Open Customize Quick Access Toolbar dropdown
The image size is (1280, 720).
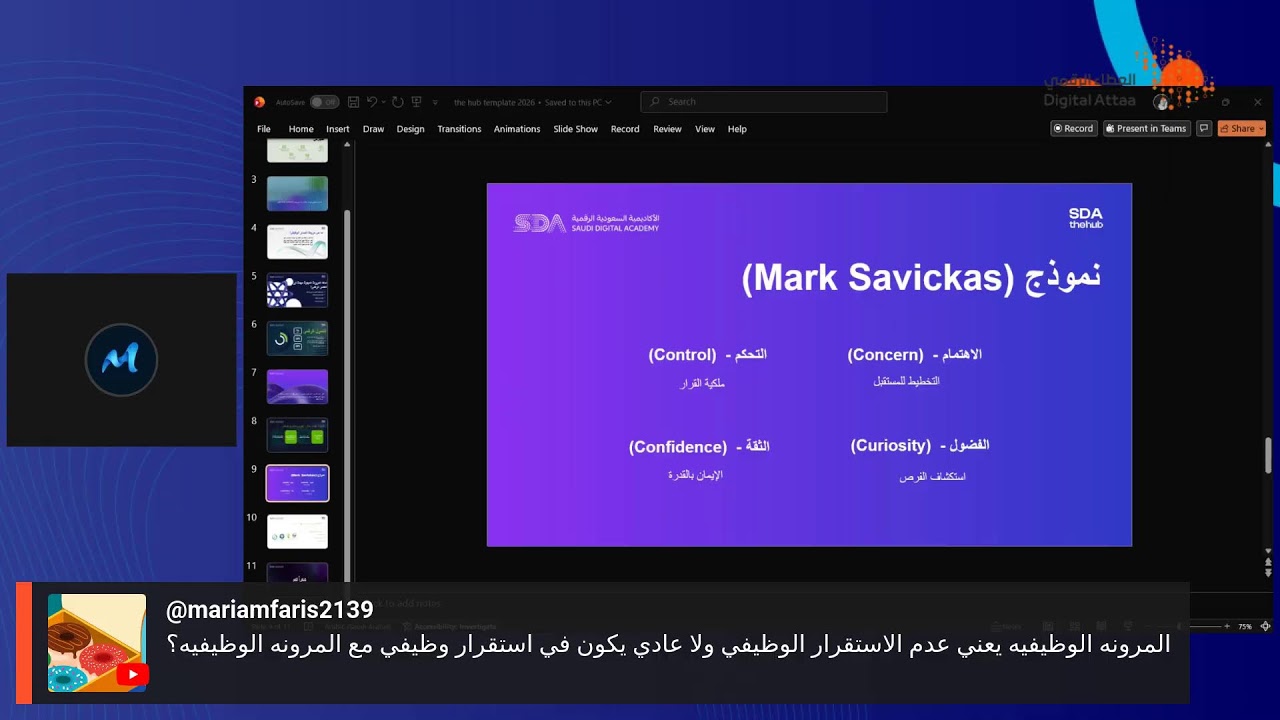(435, 102)
